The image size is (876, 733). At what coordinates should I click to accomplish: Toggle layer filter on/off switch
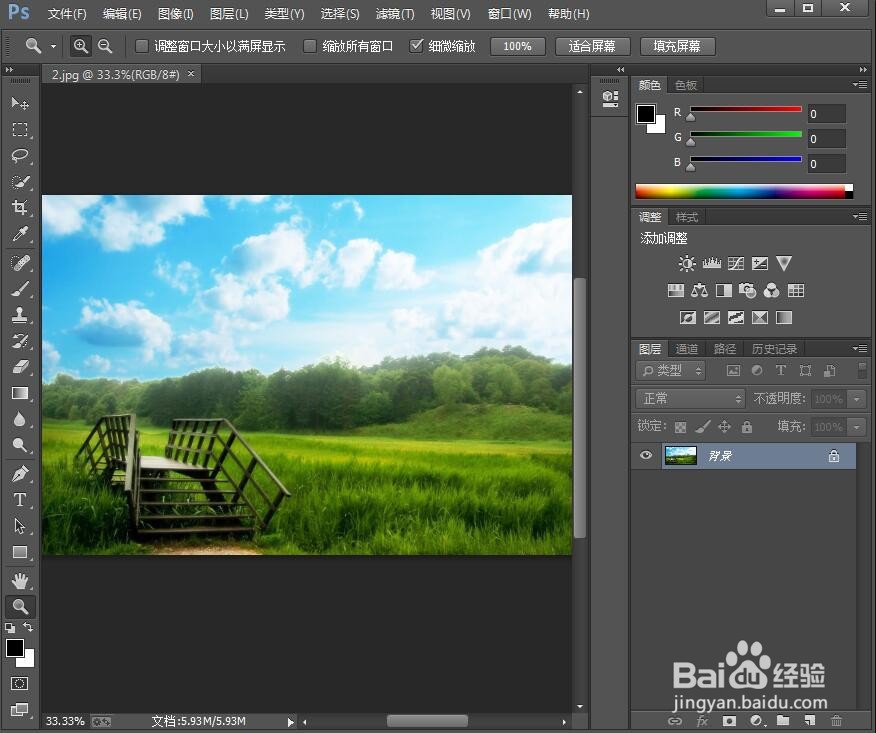(863, 370)
